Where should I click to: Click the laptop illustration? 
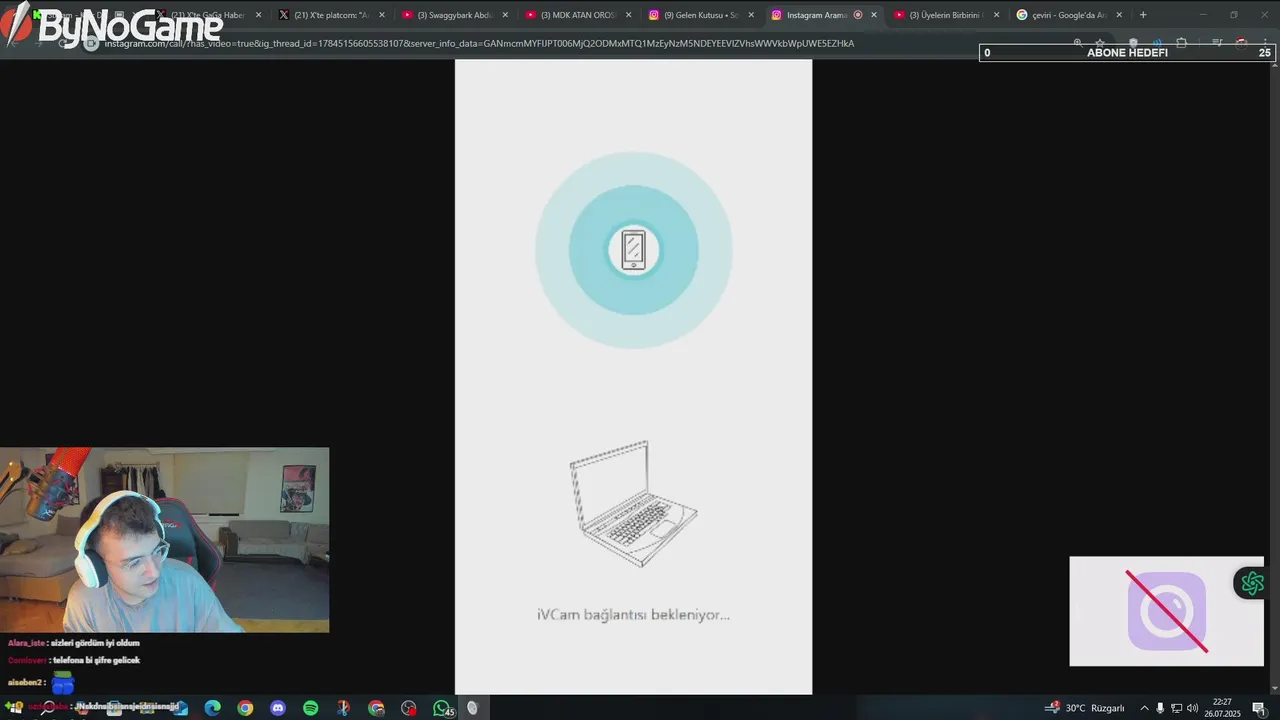click(x=633, y=504)
